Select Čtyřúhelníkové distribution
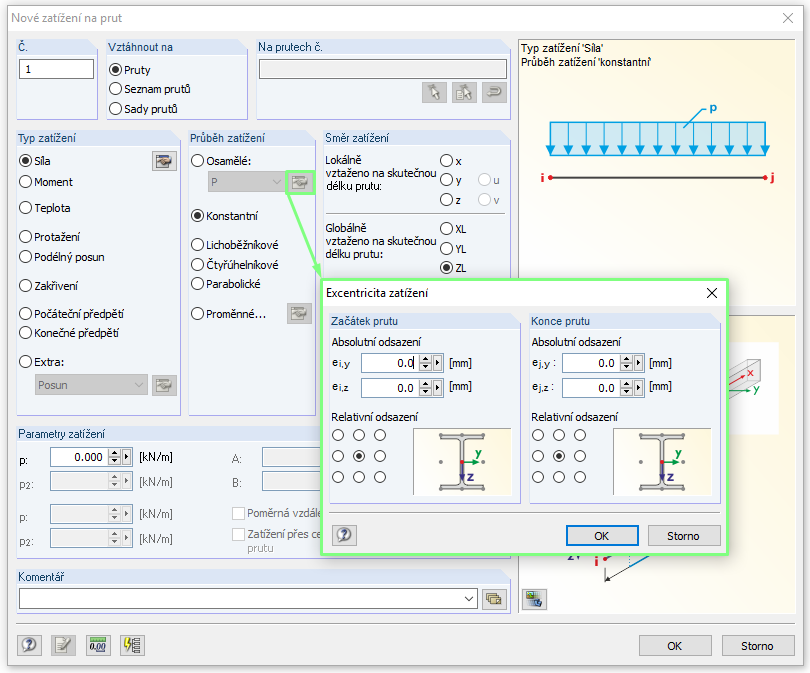Screen dimensions: 810x673 click(197, 264)
